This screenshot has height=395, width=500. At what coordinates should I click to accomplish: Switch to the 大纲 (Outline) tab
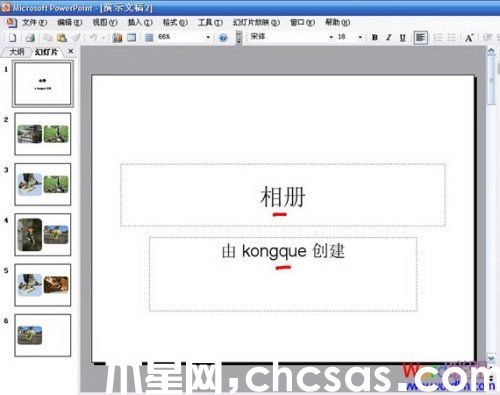coord(17,52)
